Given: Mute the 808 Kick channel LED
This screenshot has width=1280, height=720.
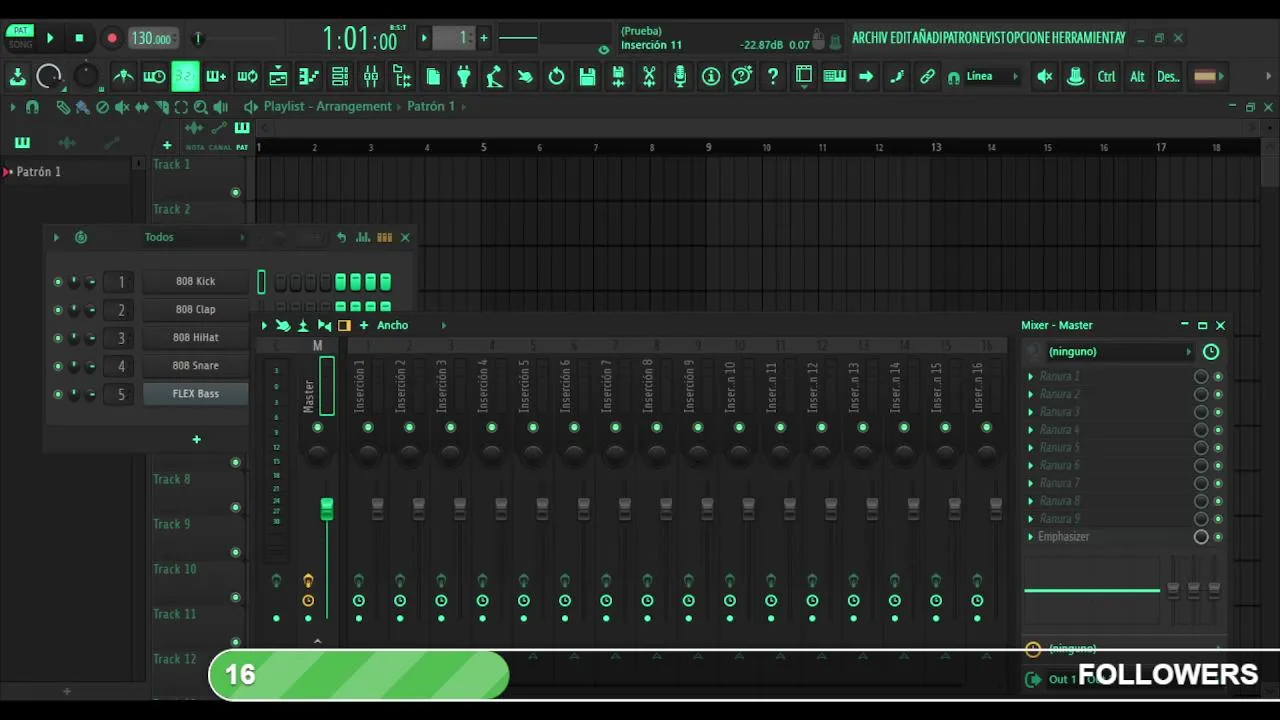Looking at the screenshot, I should [x=58, y=282].
